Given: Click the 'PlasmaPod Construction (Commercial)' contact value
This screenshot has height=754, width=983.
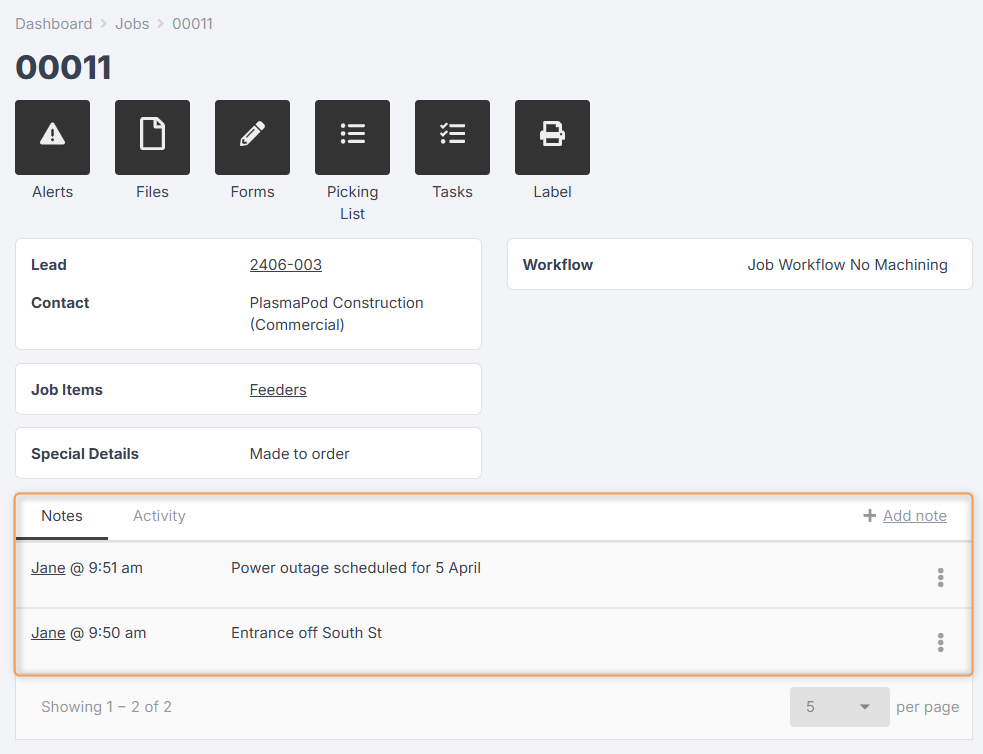Looking at the screenshot, I should click(x=337, y=313).
